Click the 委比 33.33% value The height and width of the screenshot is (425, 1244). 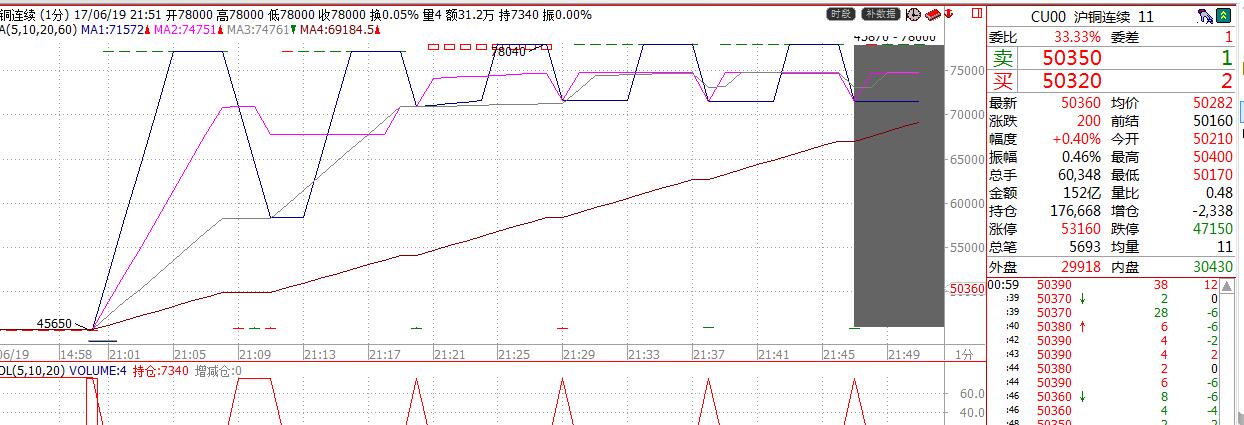tap(1075, 36)
